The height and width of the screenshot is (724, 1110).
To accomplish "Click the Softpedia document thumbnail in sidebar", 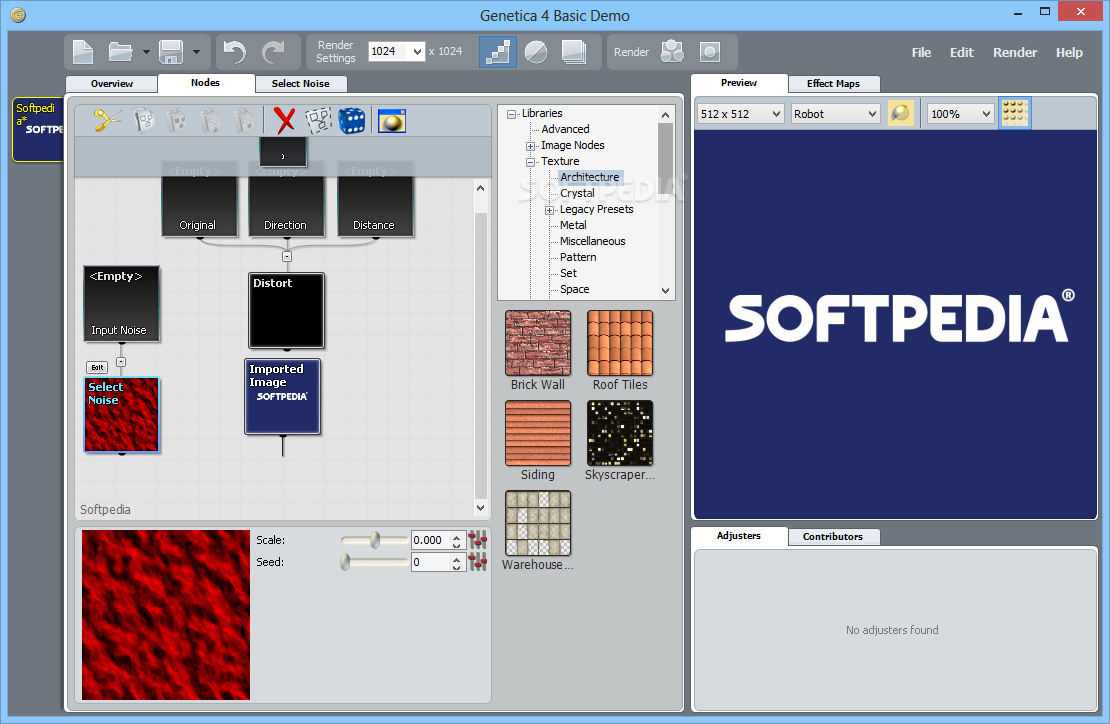I will click(38, 130).
